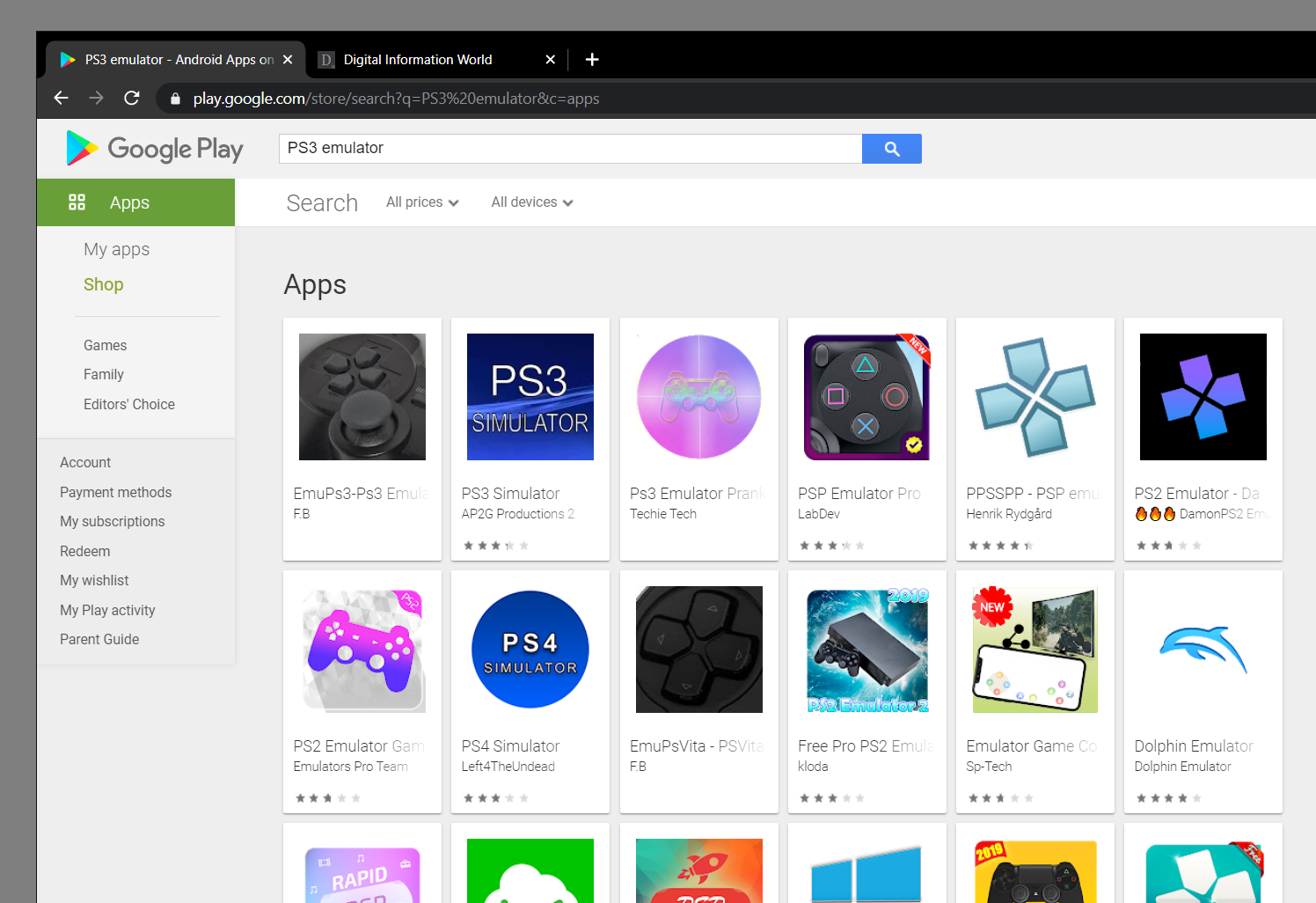Screen dimensions: 1316x903
Task: Open the PS3 Simulator app icon
Action: 530,397
